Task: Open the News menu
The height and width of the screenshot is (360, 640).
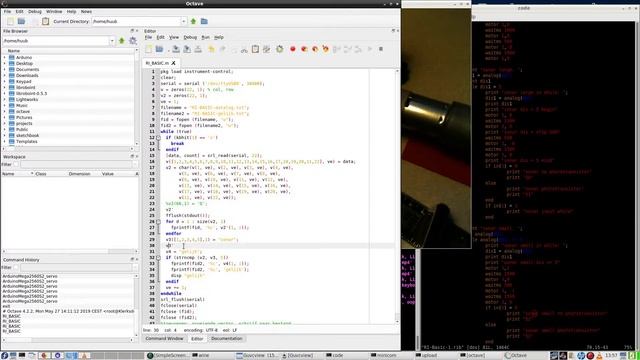Action: click(86, 11)
